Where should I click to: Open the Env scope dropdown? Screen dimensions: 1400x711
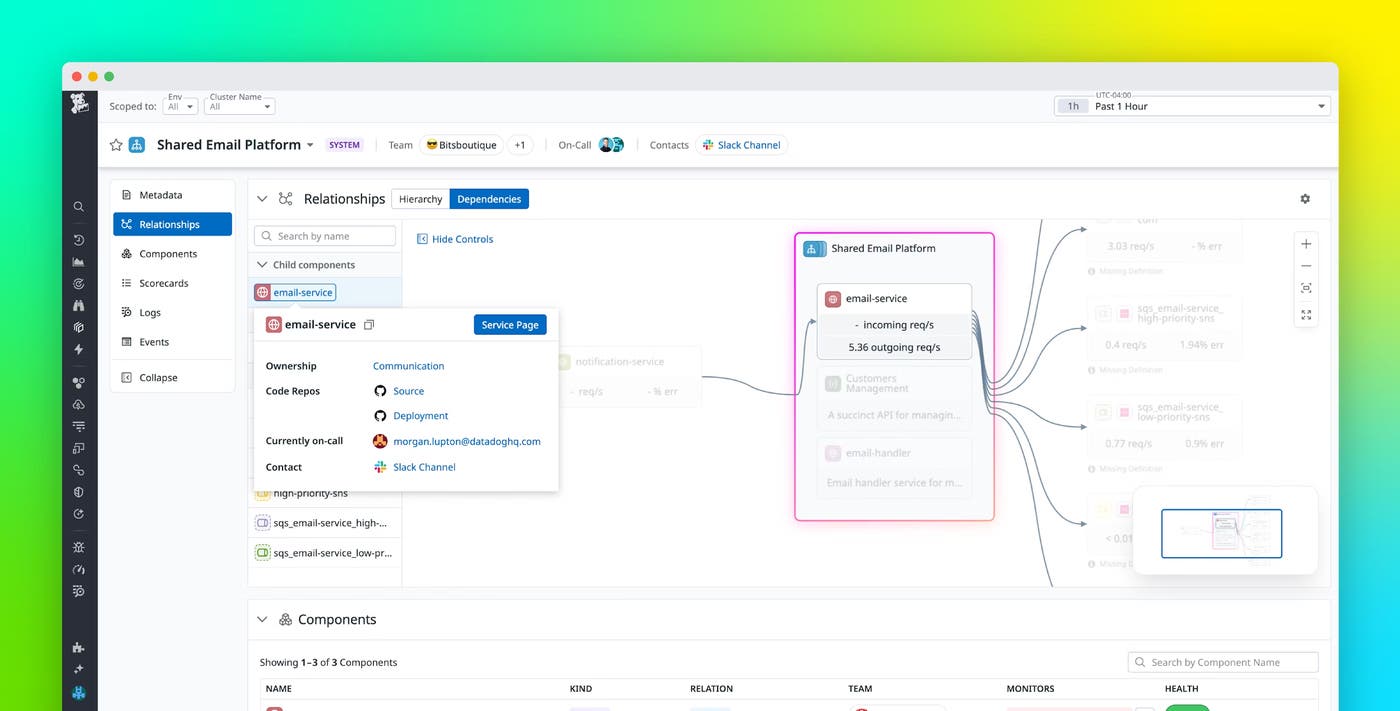click(x=180, y=105)
